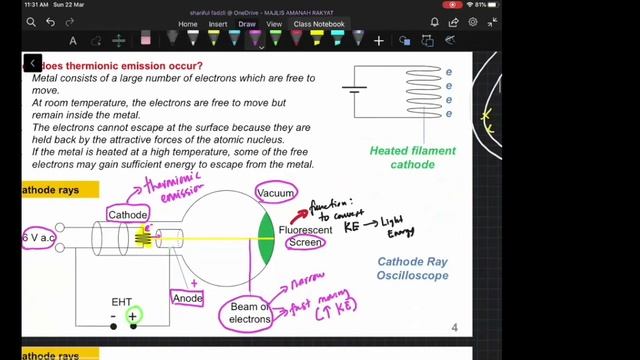This screenshot has height=360, width=640.
Task: Select the Text mode A tool
Action: 73,41
